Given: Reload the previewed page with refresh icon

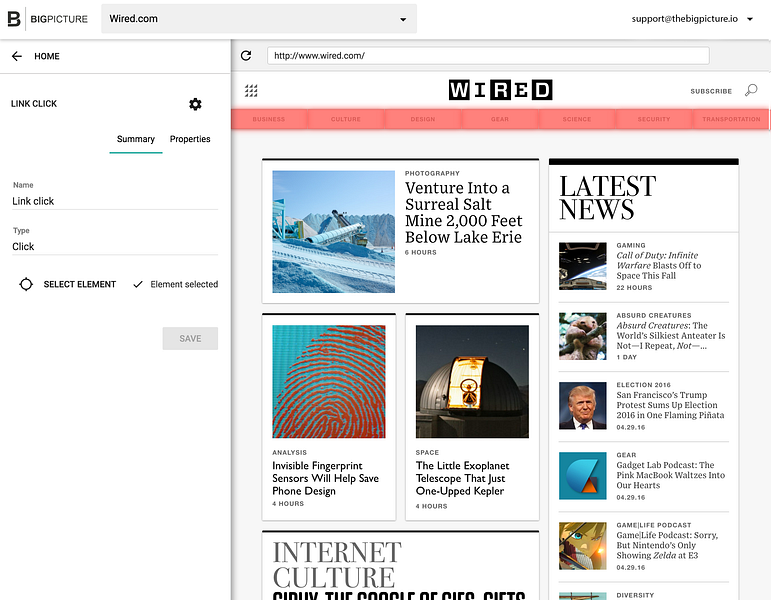Looking at the screenshot, I should point(246,56).
